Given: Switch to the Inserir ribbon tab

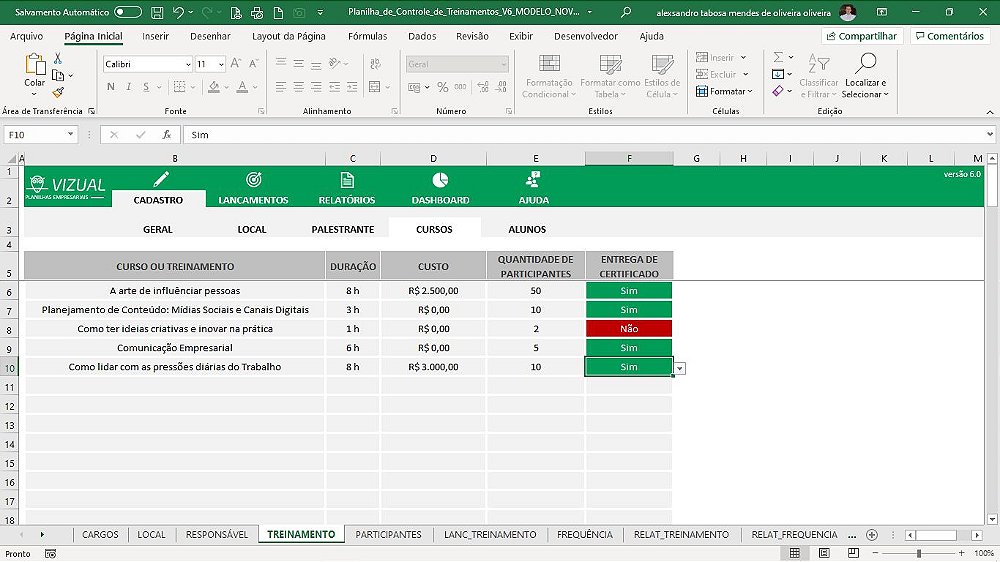Looking at the screenshot, I should tap(156, 36).
